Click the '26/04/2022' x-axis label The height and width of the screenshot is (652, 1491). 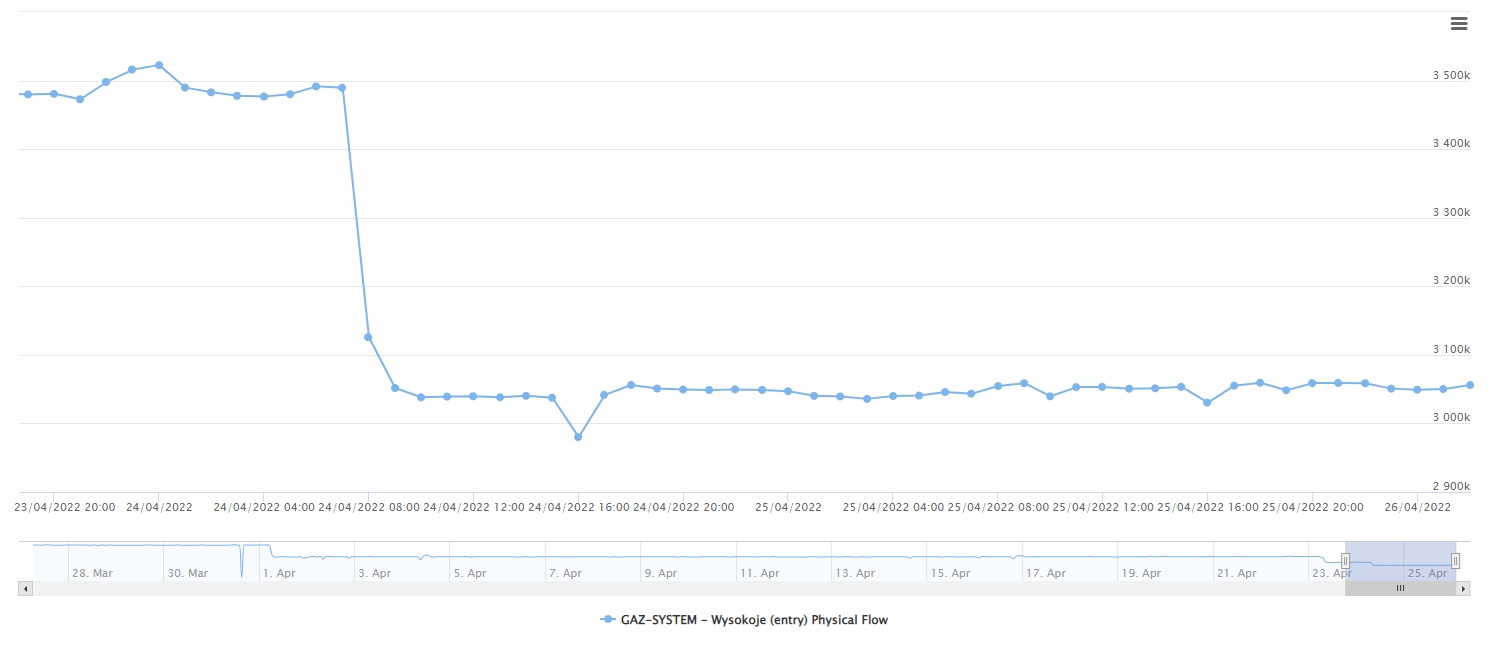point(1417,507)
